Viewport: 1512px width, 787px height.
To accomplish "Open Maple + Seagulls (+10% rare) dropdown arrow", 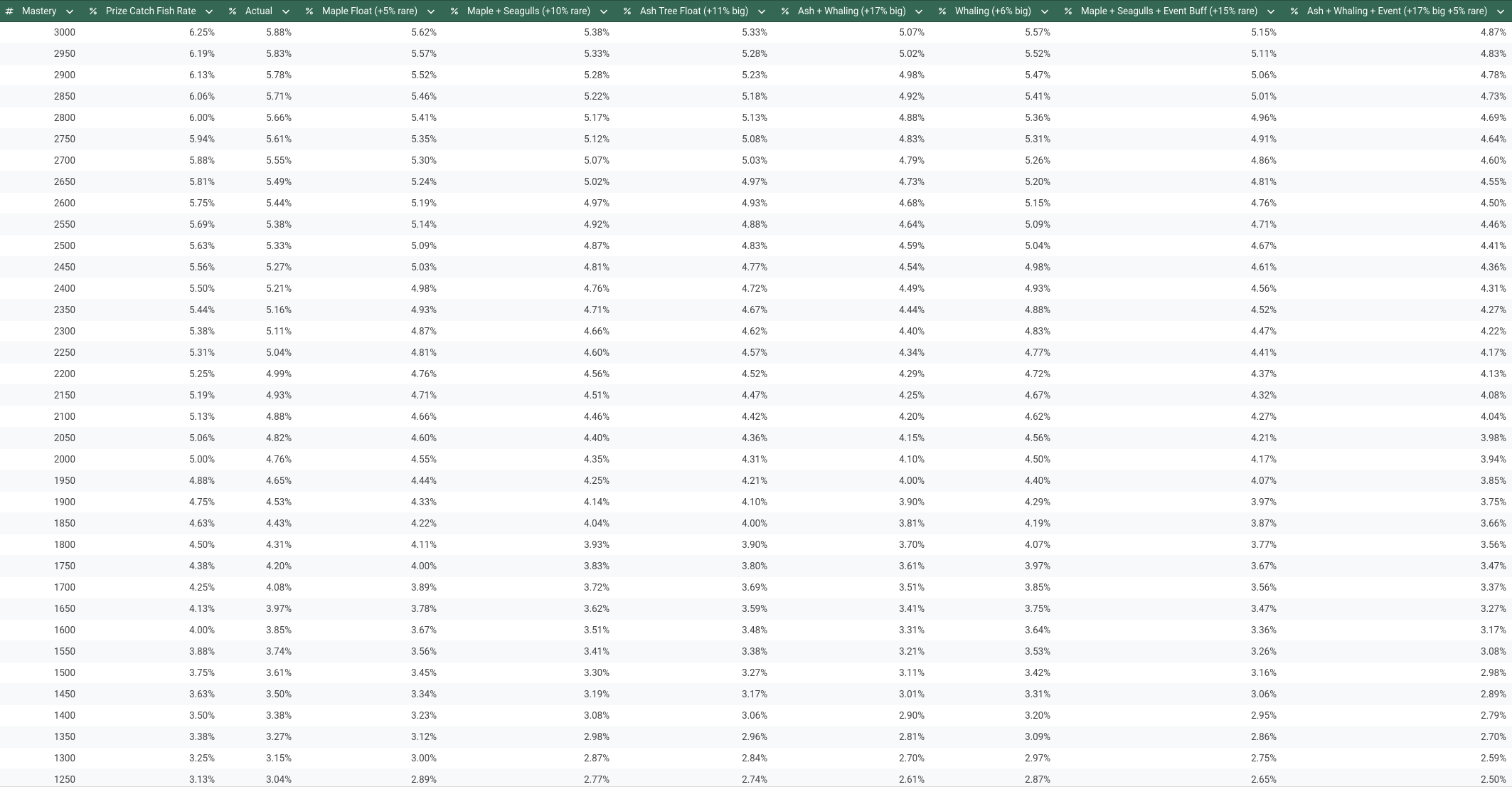I will click(604, 11).
